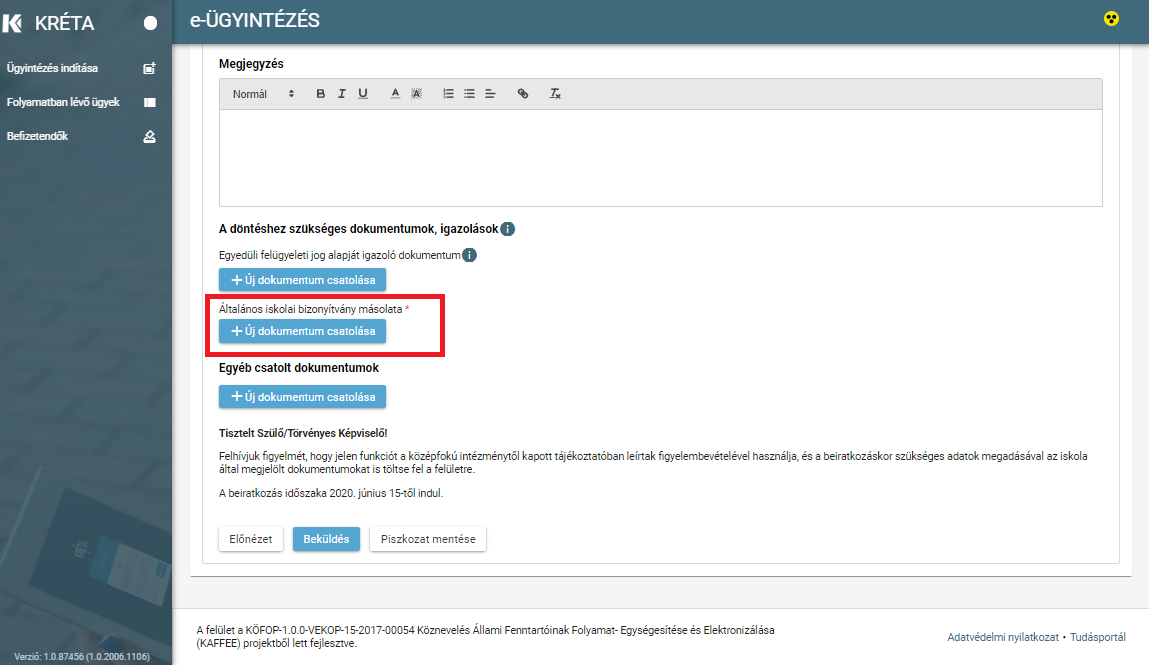Click info icon beside szükséges dokumentumok heading

click(507, 229)
